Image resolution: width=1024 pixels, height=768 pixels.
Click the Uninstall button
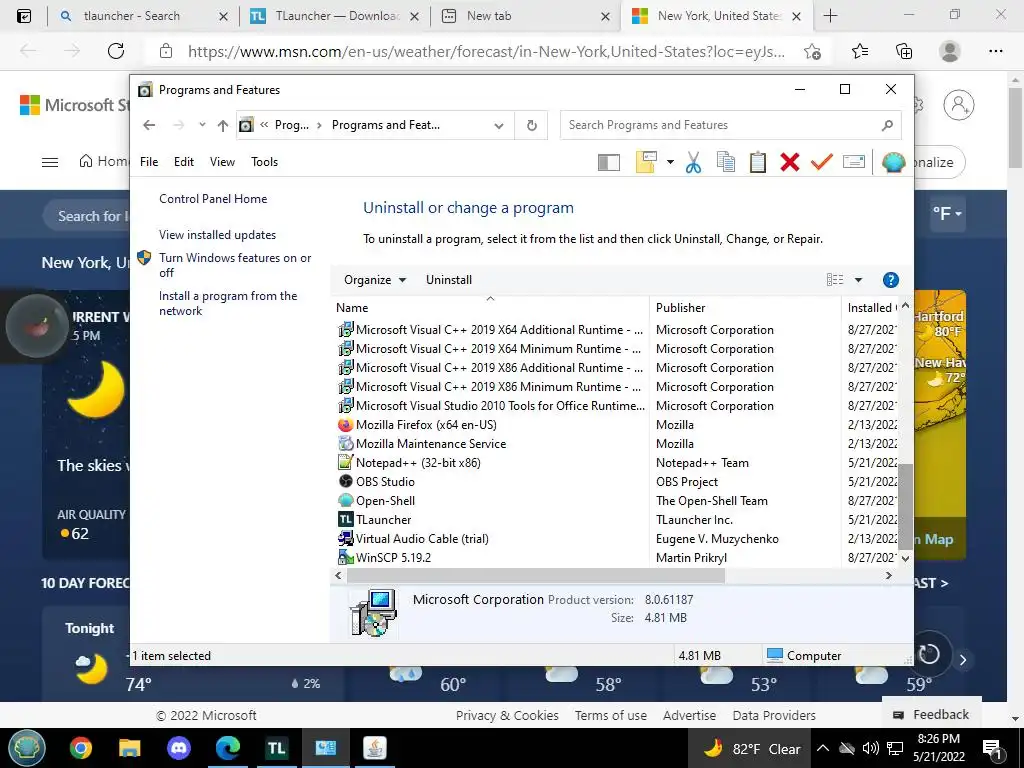(449, 280)
